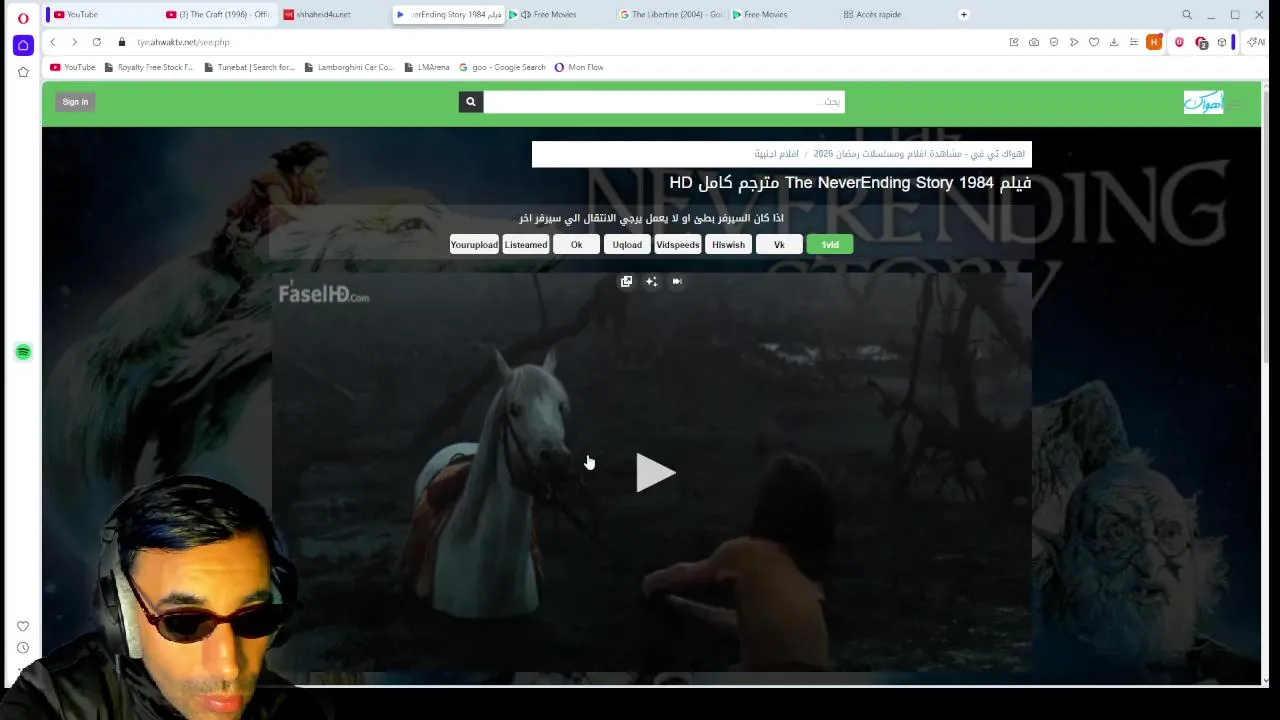Image resolution: width=1280 pixels, height=720 pixels.
Task: Select the Listeamed server
Action: 526,245
